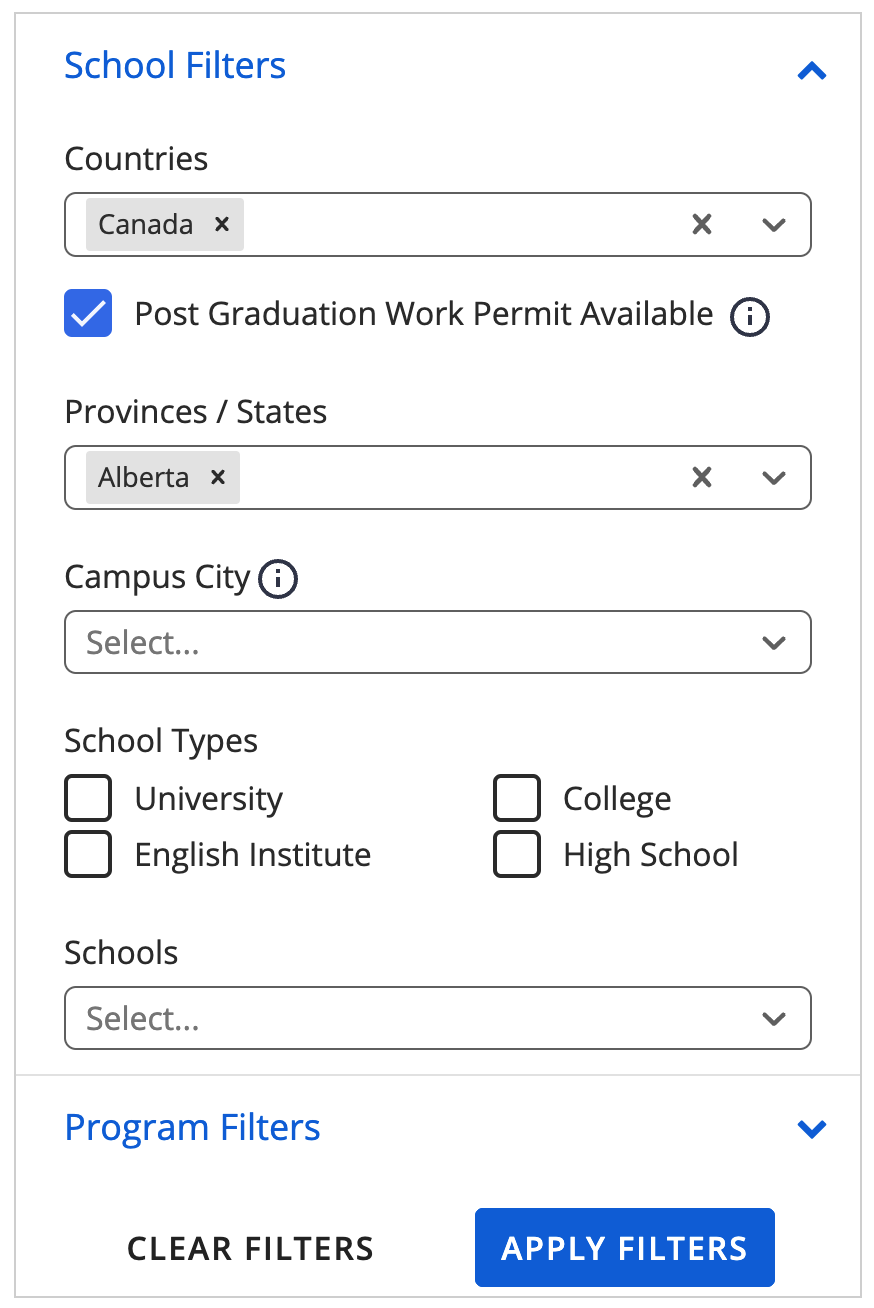The height and width of the screenshot is (1308, 874).
Task: Uncheck Post Graduation Work Permit Available
Action: pyautogui.click(x=88, y=314)
